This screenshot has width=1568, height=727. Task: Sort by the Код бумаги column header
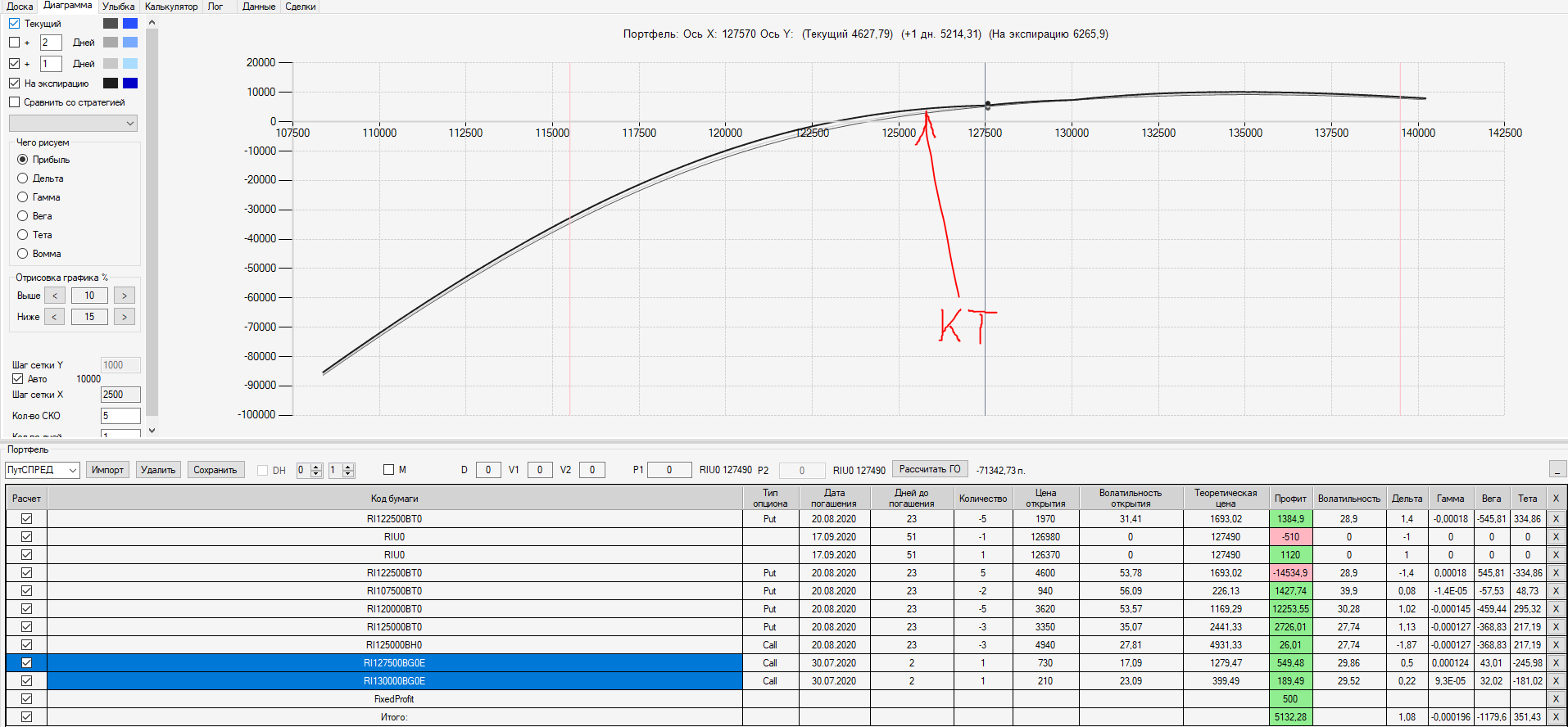pos(394,499)
